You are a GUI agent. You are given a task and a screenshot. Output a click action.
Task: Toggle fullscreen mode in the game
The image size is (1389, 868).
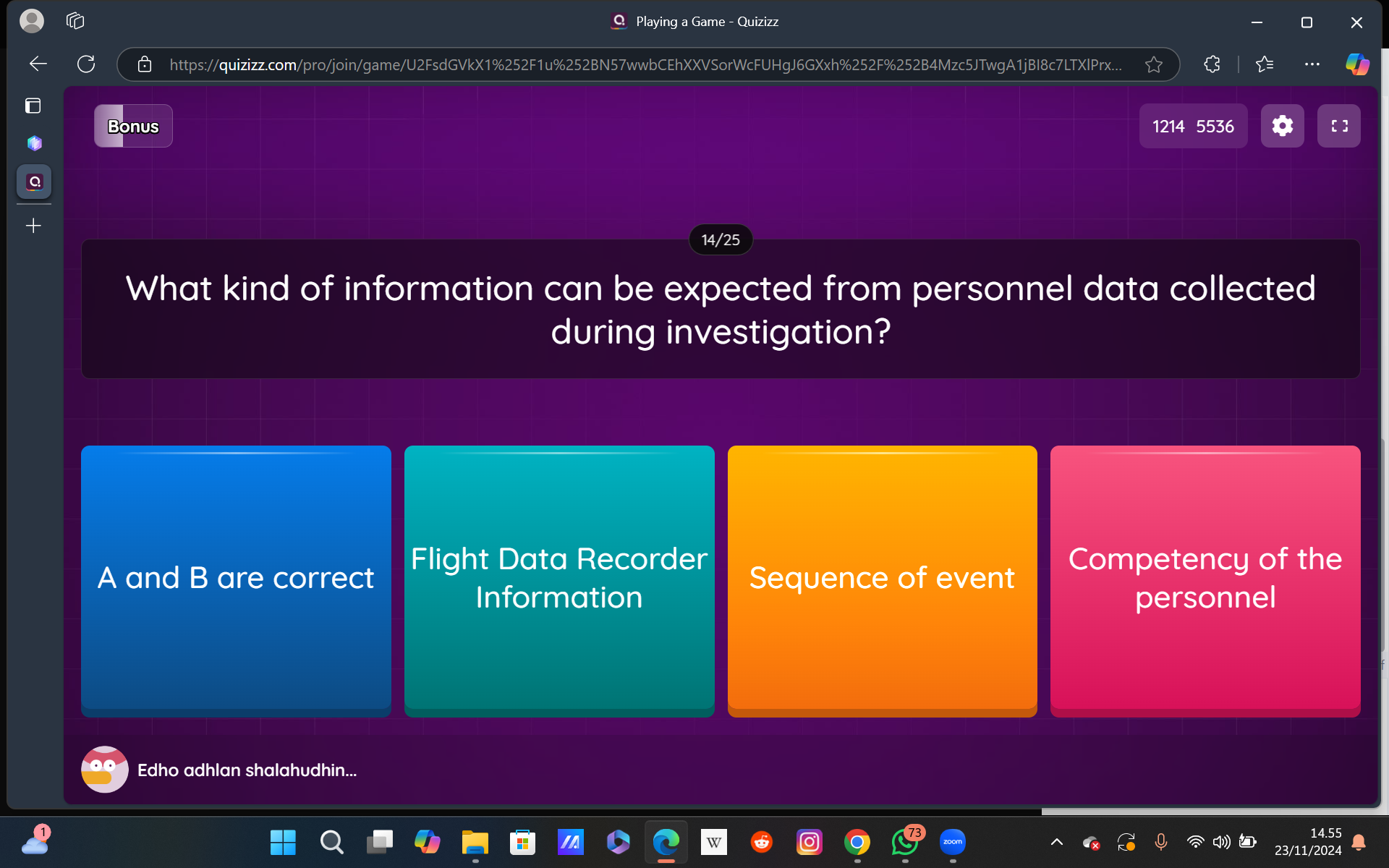pos(1339,126)
